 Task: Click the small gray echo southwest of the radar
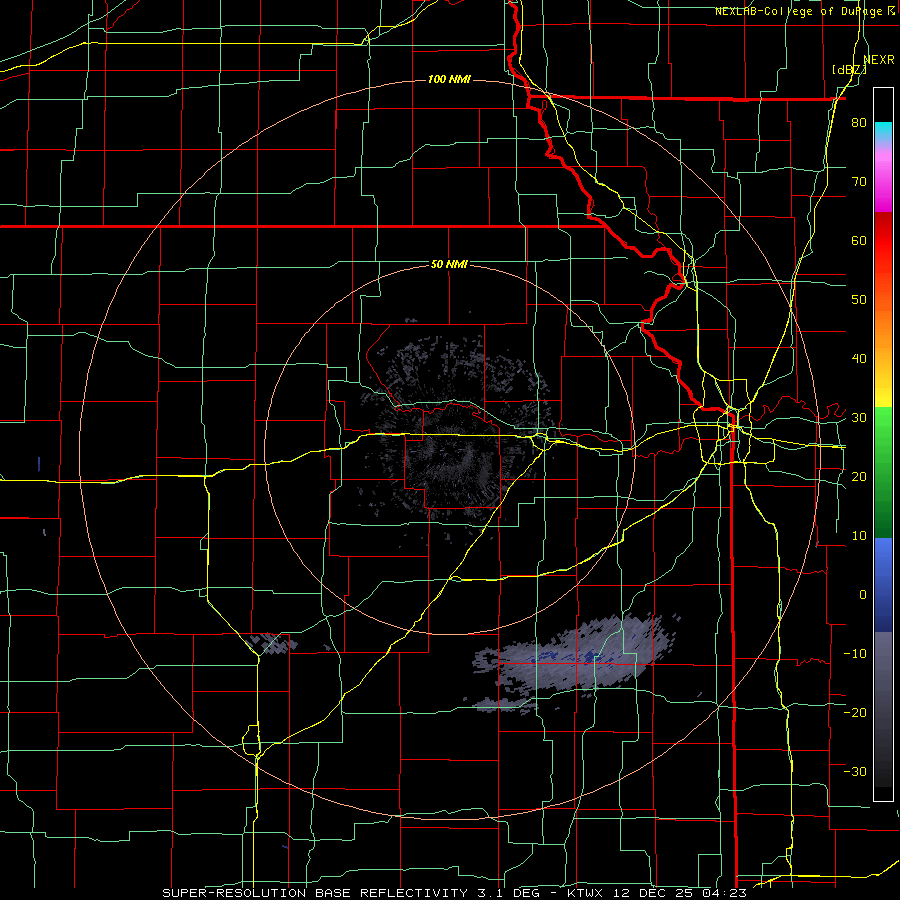pos(270,643)
